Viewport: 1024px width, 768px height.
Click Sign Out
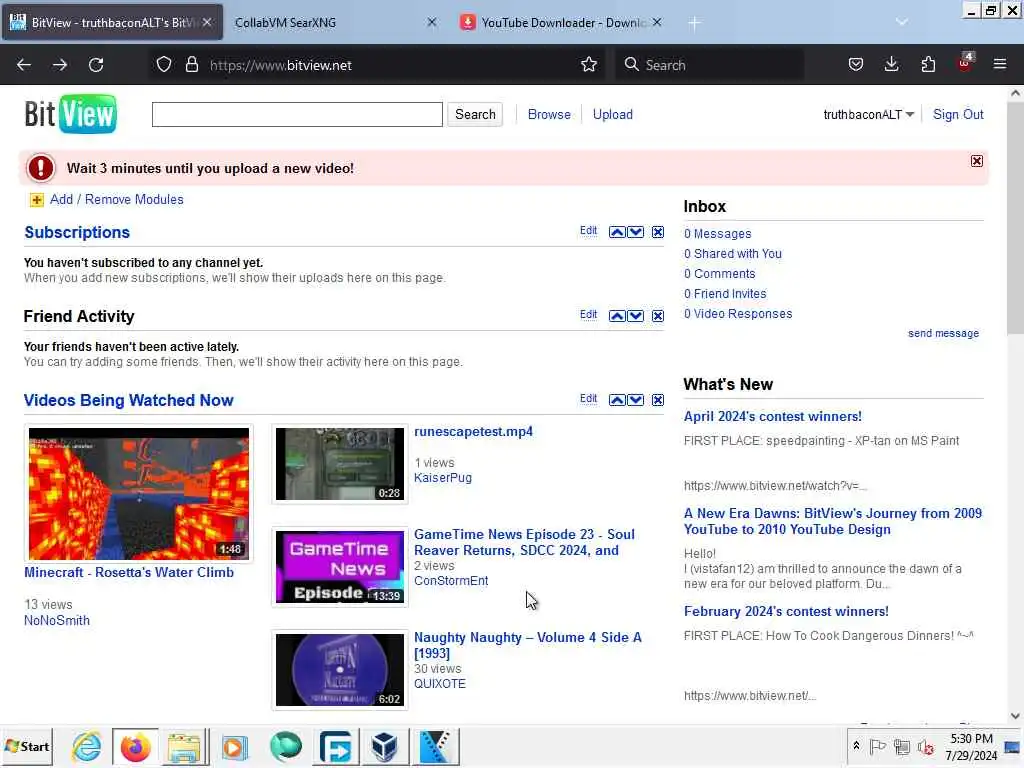(x=958, y=114)
